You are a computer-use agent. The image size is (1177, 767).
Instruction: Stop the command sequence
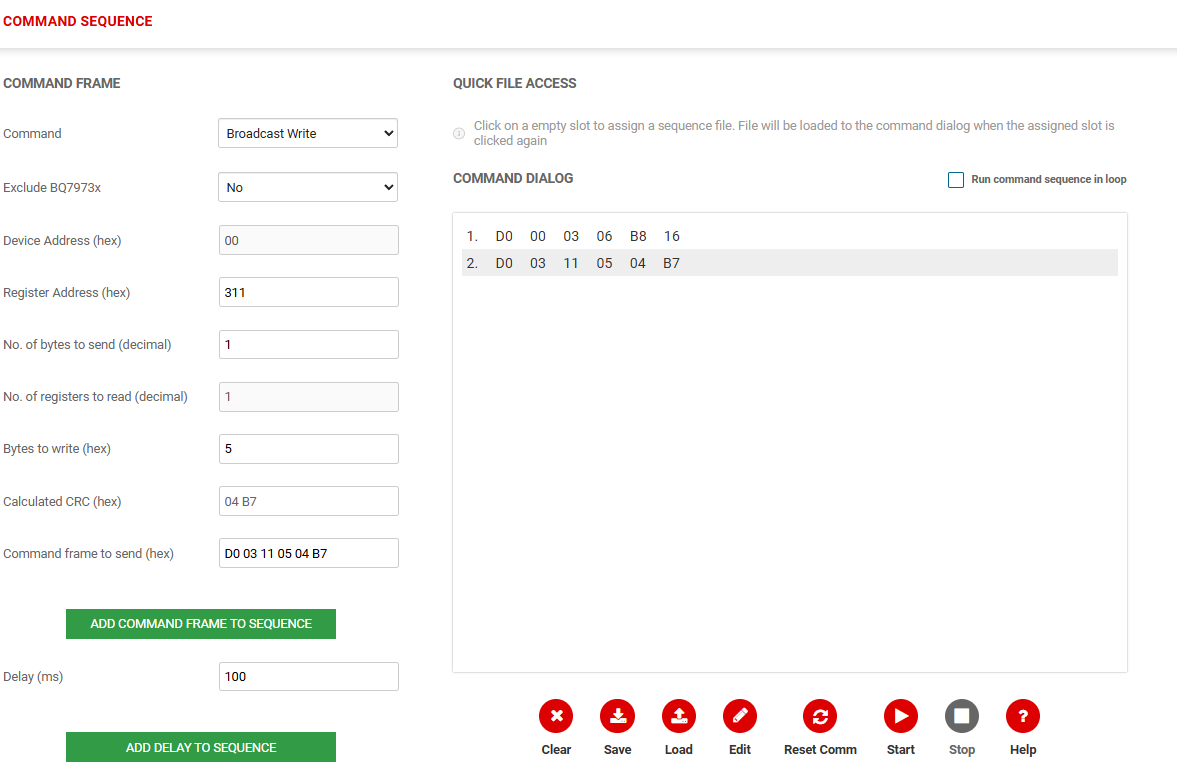[x=962, y=716]
